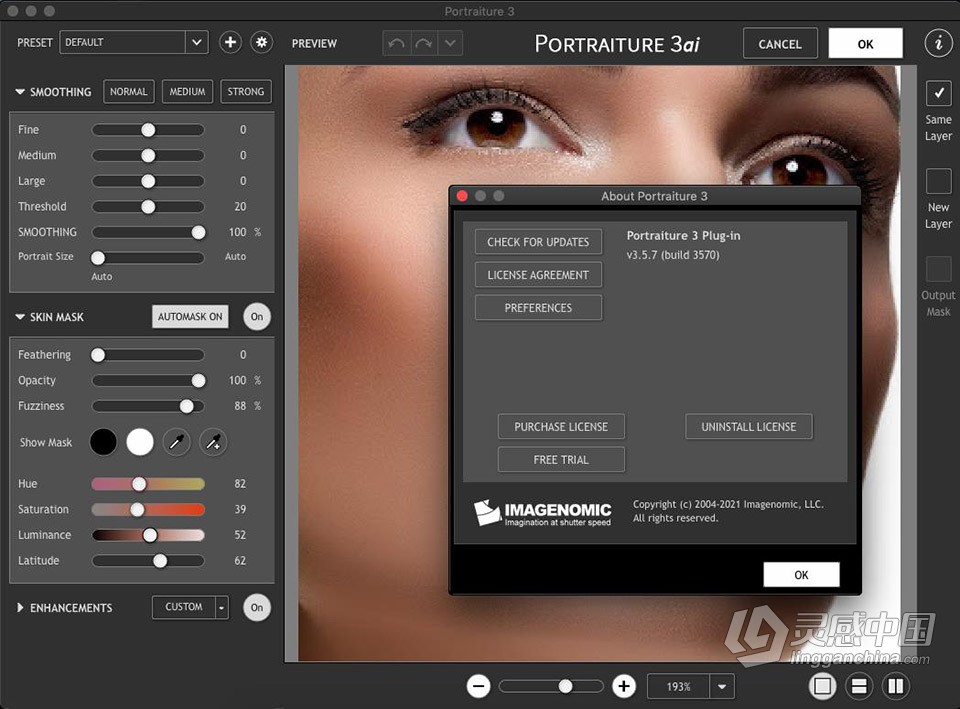The image size is (960, 709).
Task: Click the Latitude slider handle
Action: tap(160, 561)
